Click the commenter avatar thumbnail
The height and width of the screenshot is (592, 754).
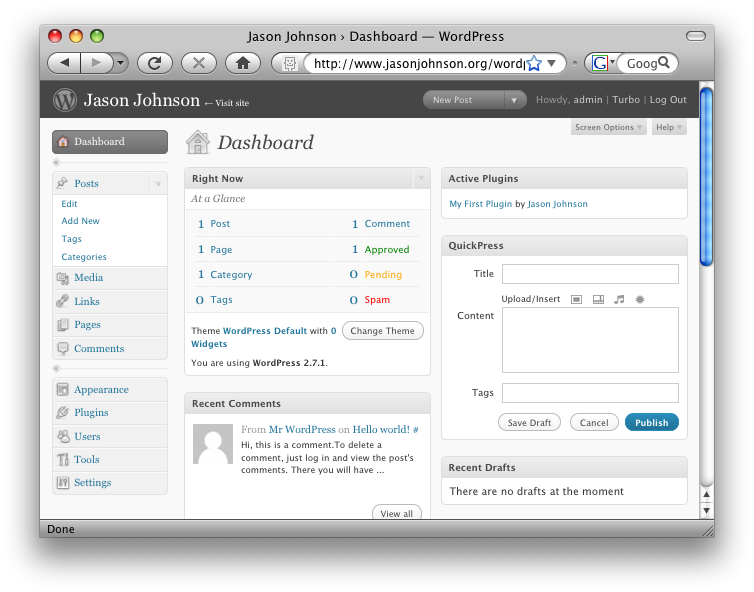click(x=213, y=444)
